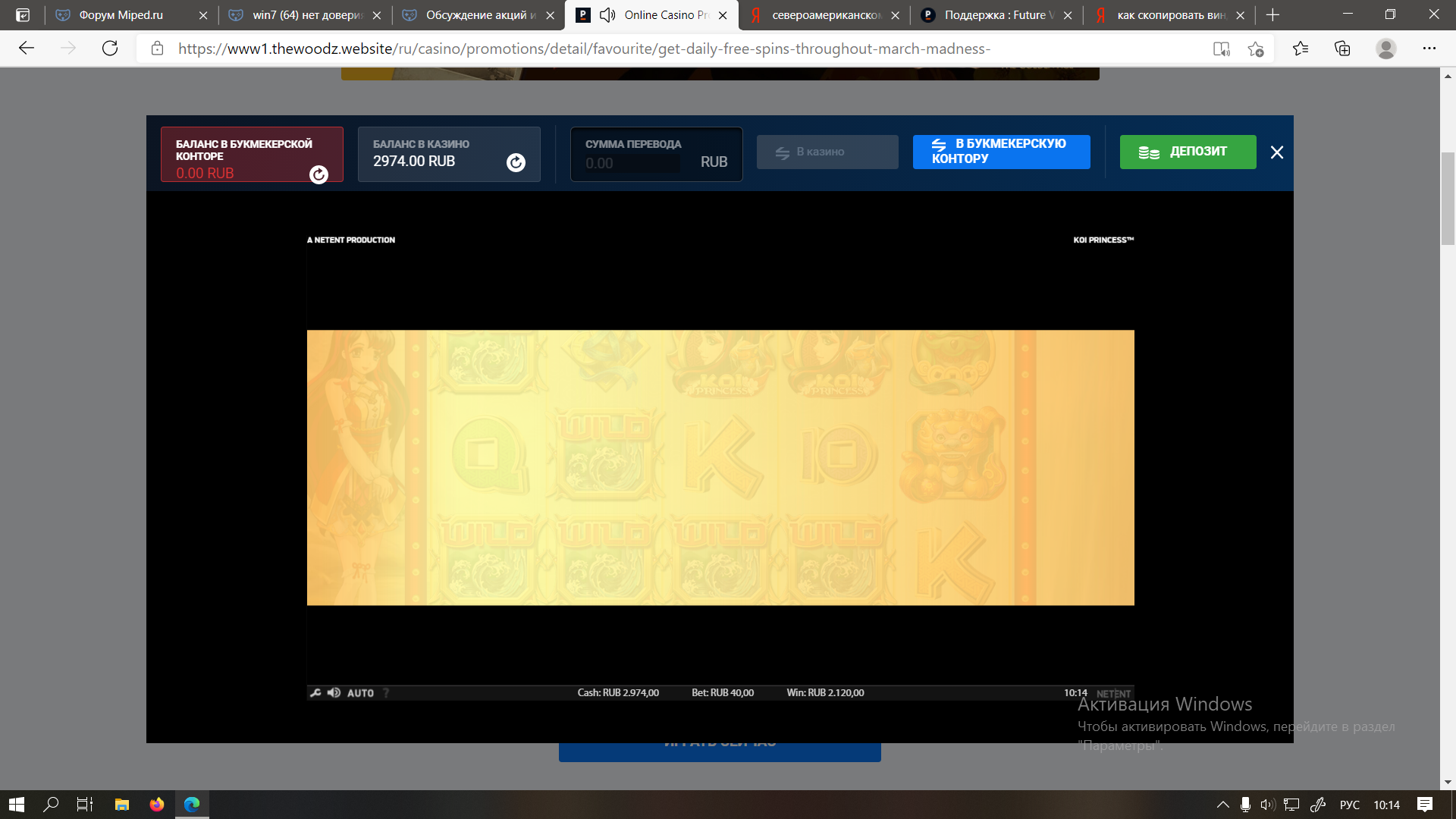This screenshot has width=1456, height=819.
Task: Close the Поддержка : Future tab
Action: click(1068, 15)
